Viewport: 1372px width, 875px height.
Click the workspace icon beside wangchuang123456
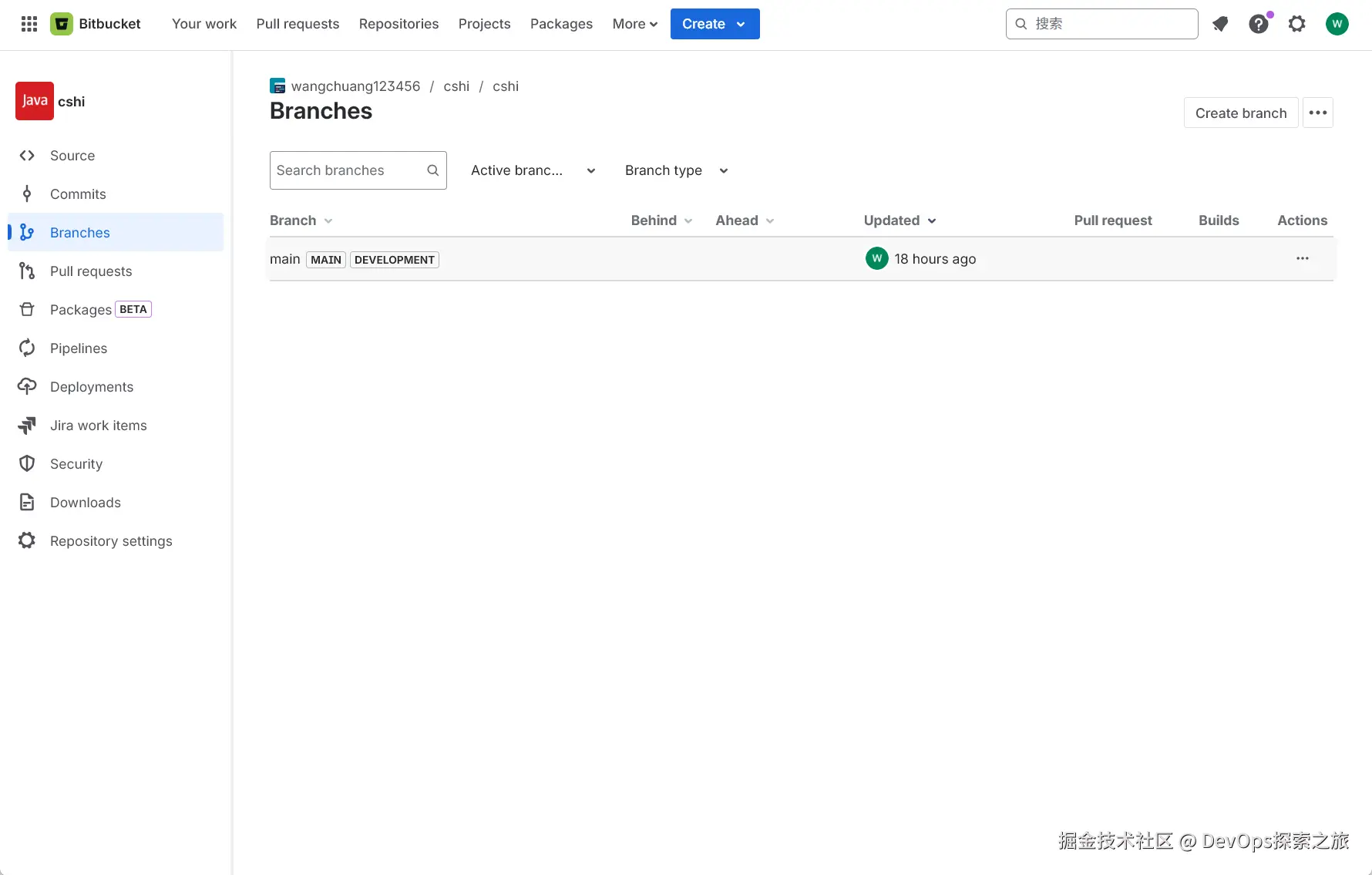(x=277, y=86)
